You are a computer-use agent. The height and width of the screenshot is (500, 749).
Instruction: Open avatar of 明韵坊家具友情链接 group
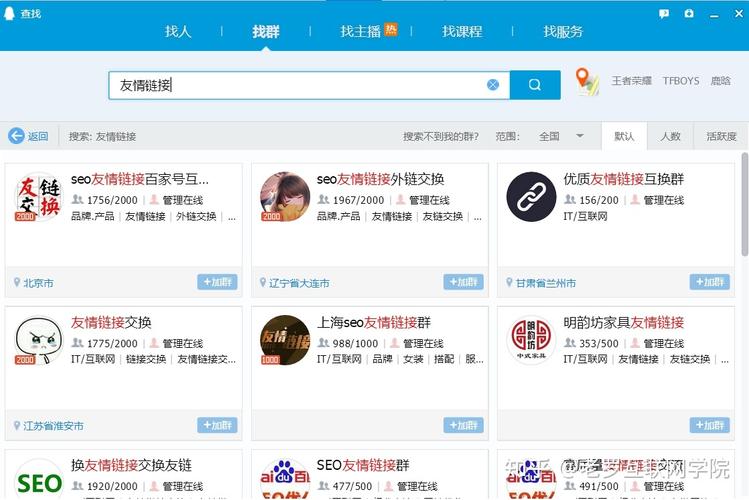point(531,340)
